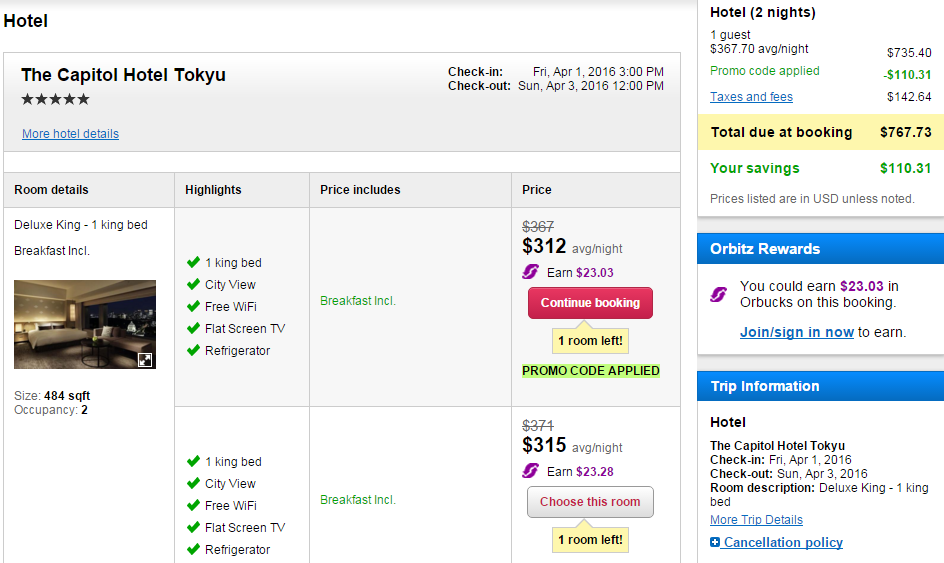Click 1 room left badge under Choose this room
944x563 pixels.
pos(590,540)
